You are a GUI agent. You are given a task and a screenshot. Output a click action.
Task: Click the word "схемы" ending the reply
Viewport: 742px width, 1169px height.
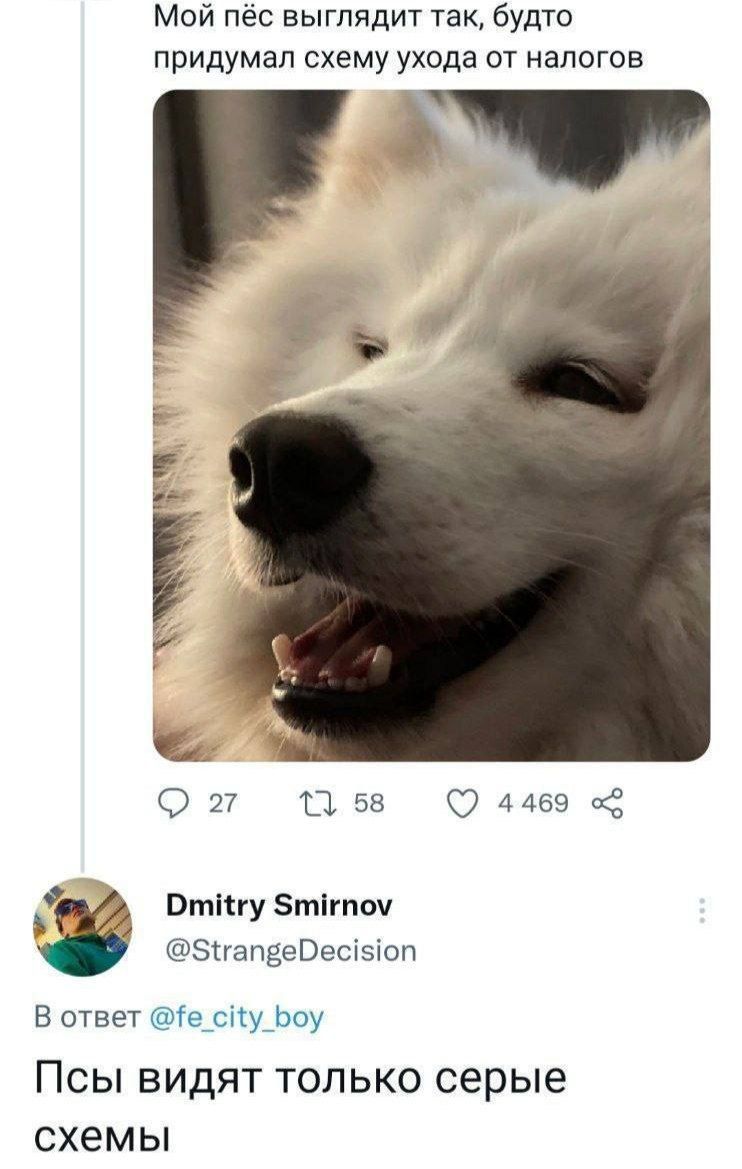click(x=98, y=1137)
